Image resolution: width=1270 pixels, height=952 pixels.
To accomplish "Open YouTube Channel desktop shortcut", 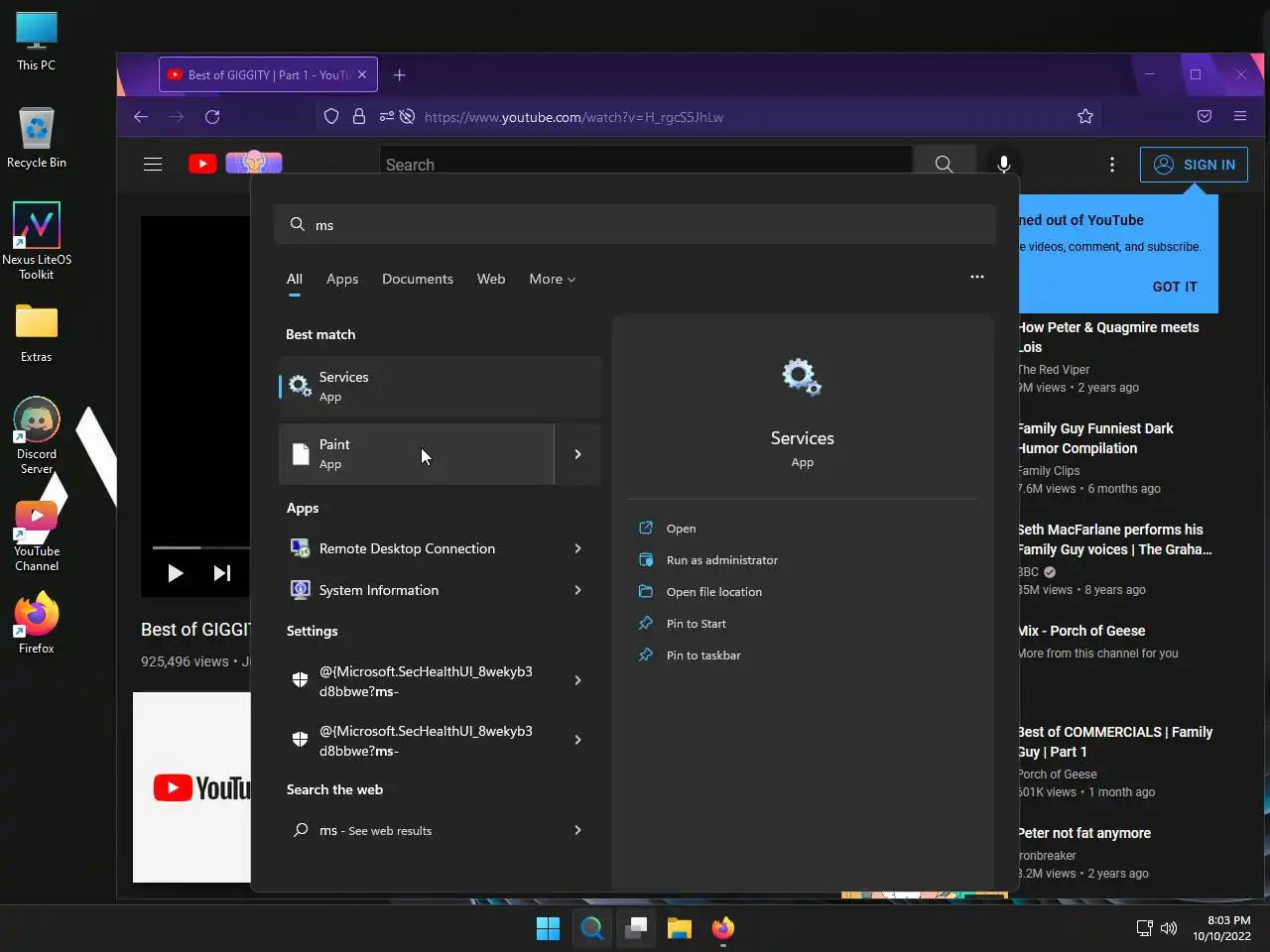I will 37,535.
